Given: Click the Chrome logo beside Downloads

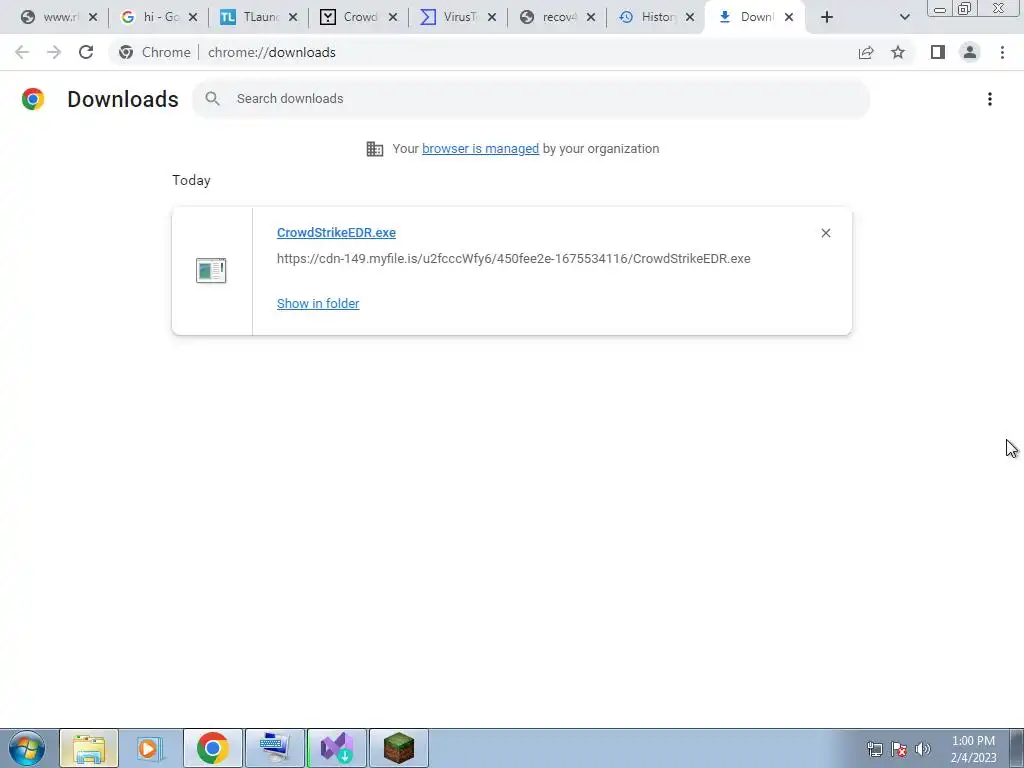Looking at the screenshot, I should [33, 99].
